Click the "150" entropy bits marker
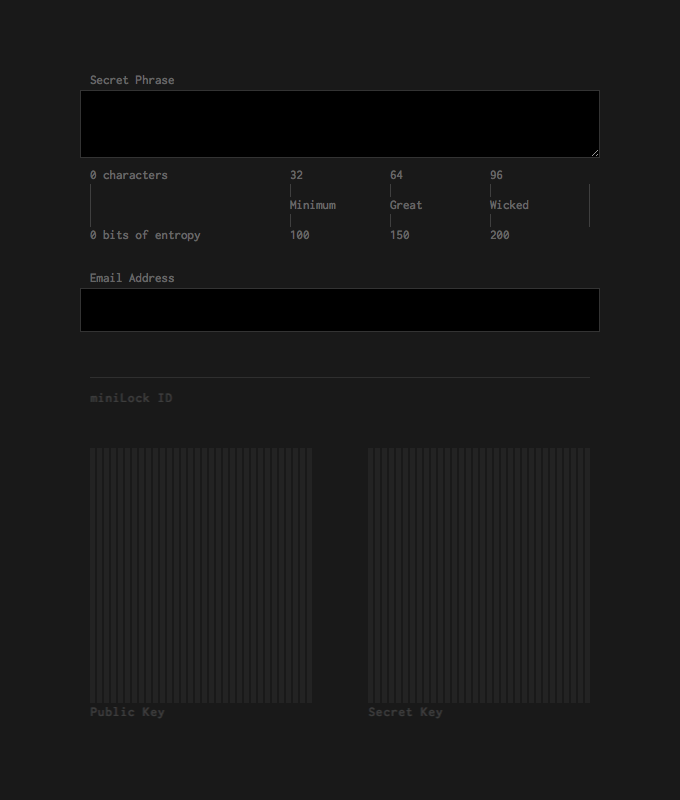 (x=399, y=235)
